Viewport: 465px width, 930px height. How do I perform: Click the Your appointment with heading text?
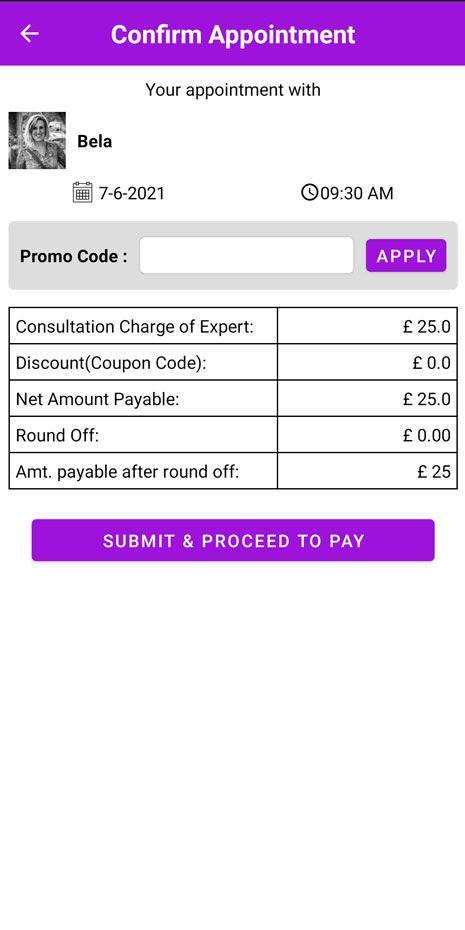tap(233, 90)
